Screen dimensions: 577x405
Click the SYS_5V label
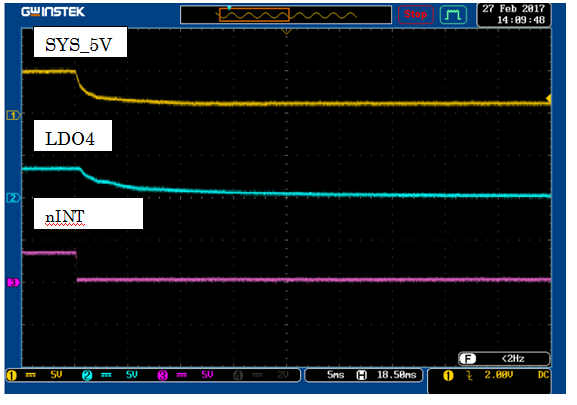coord(78,45)
